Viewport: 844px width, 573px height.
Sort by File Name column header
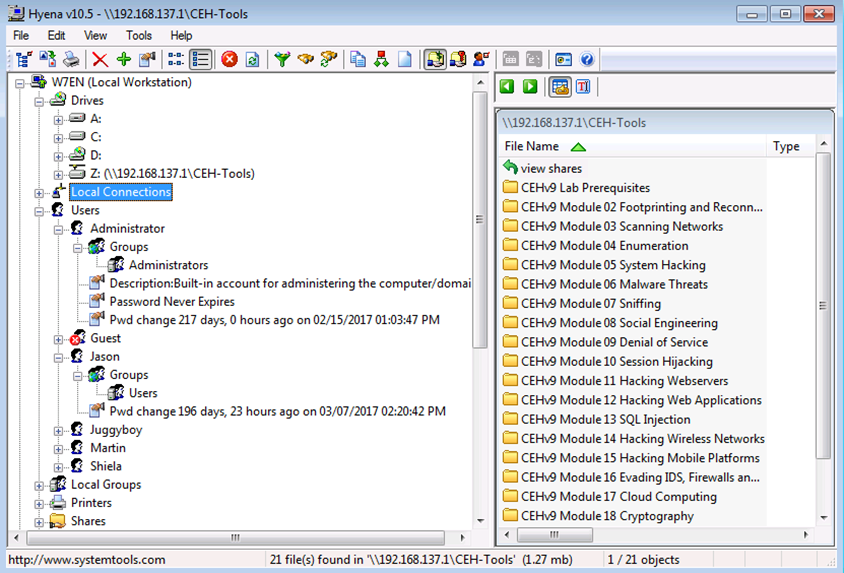632,146
